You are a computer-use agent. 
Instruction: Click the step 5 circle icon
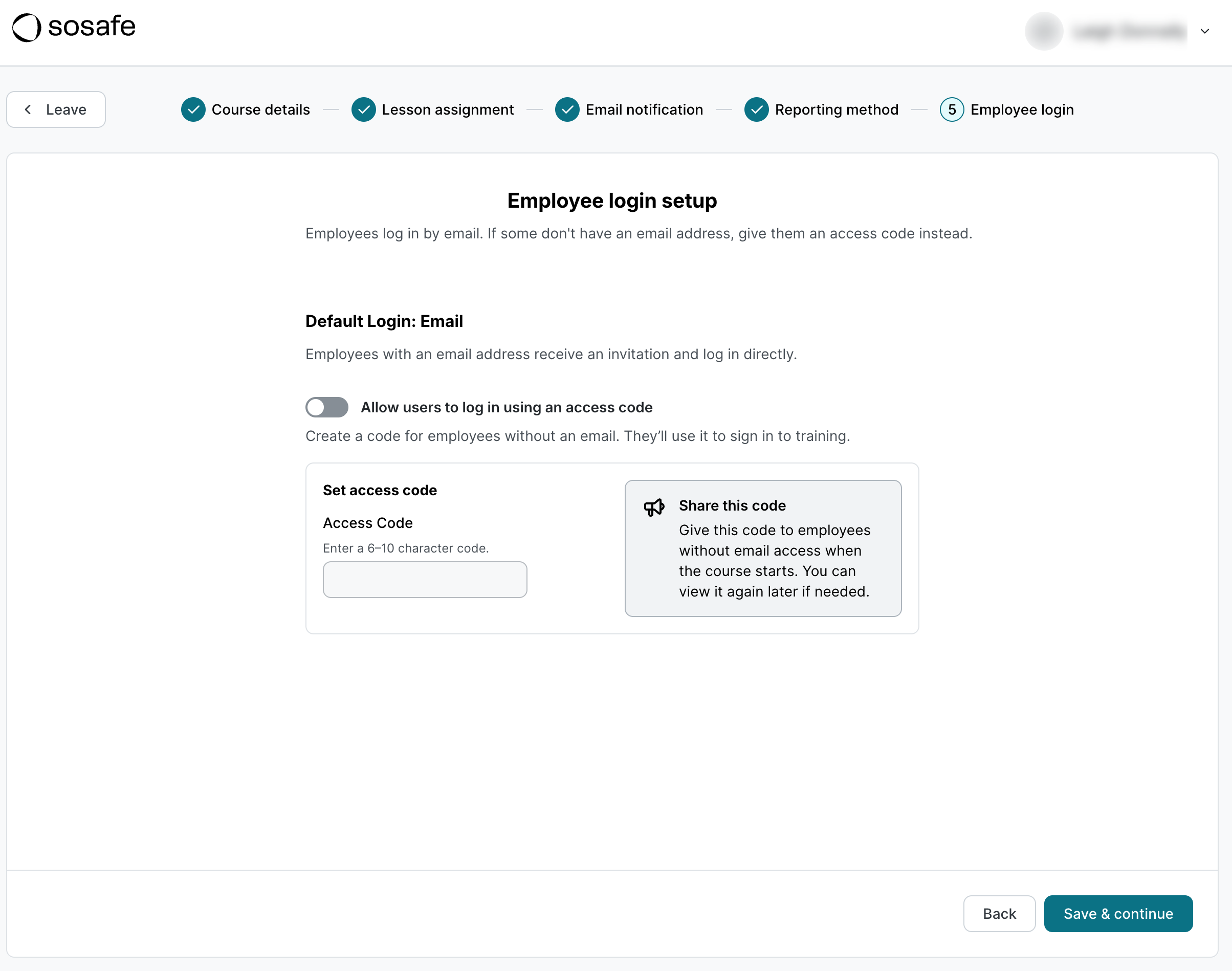(951, 109)
